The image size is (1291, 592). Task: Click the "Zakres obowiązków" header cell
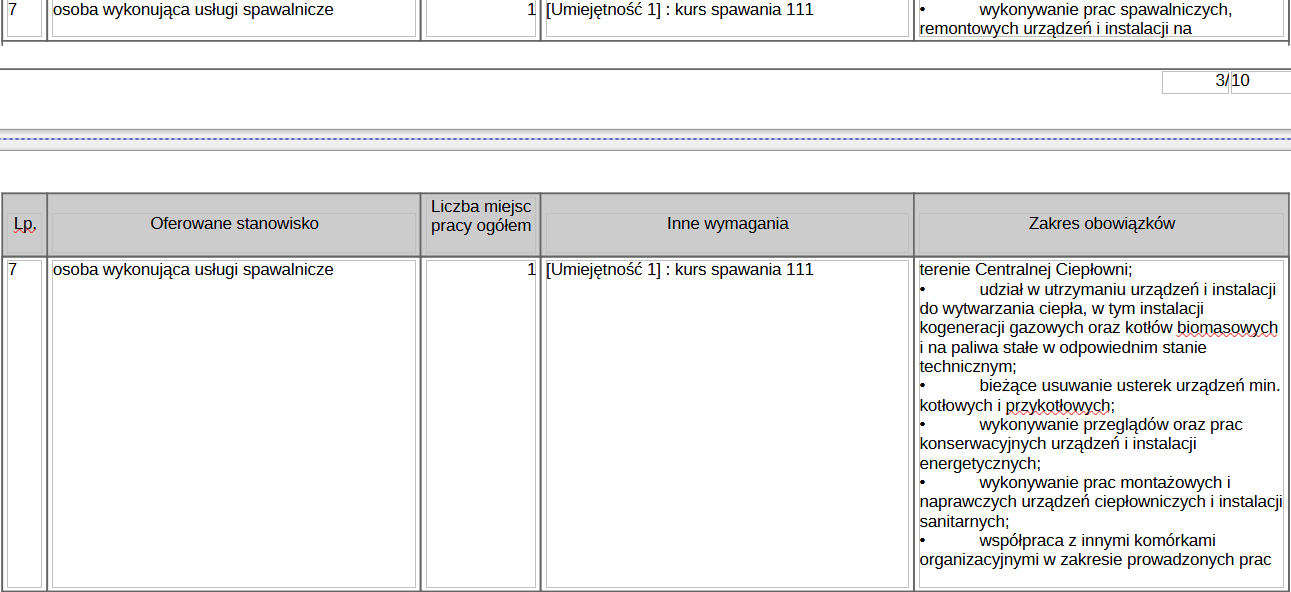click(x=1101, y=224)
